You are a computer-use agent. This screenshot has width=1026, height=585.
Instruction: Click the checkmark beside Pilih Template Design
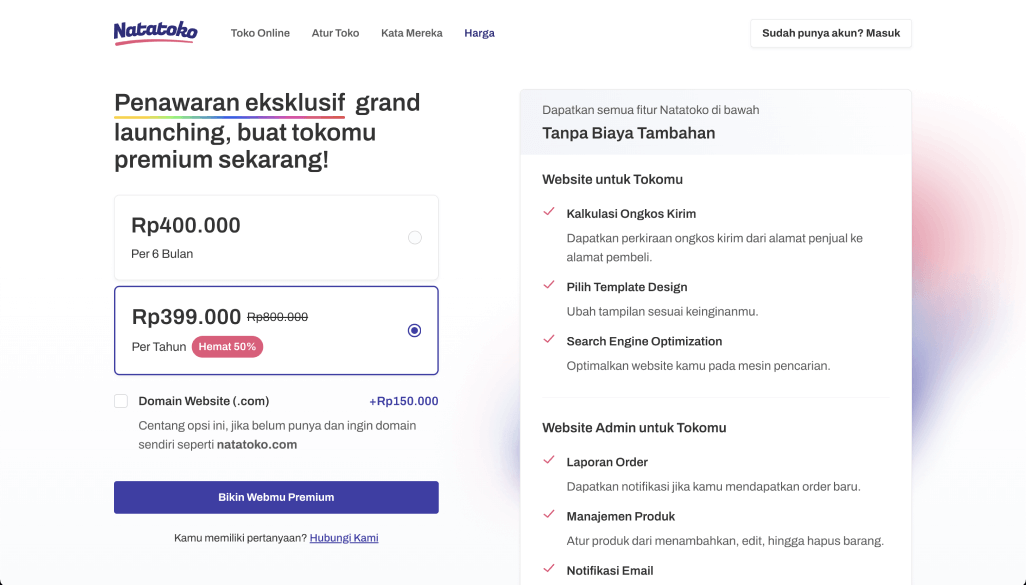[x=548, y=286]
